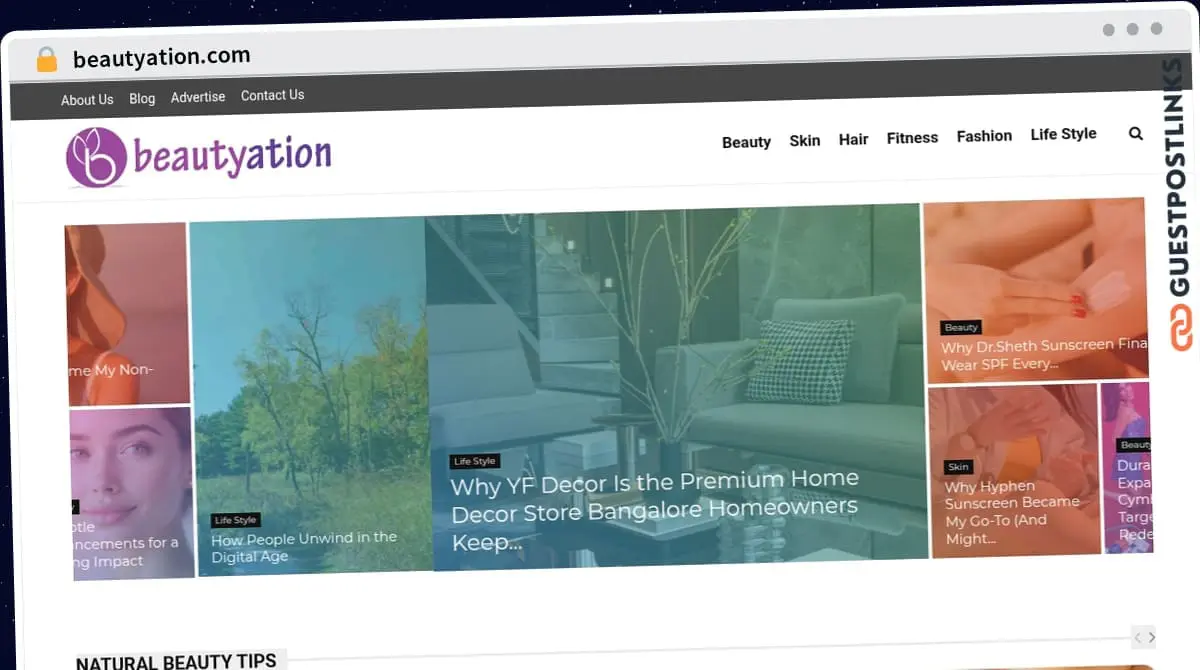This screenshot has width=1200, height=670.
Task: Select Blog in the top bar
Action: tap(141, 98)
